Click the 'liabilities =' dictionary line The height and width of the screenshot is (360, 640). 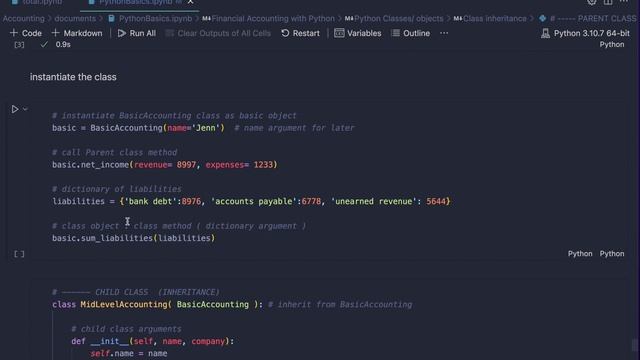251,202
